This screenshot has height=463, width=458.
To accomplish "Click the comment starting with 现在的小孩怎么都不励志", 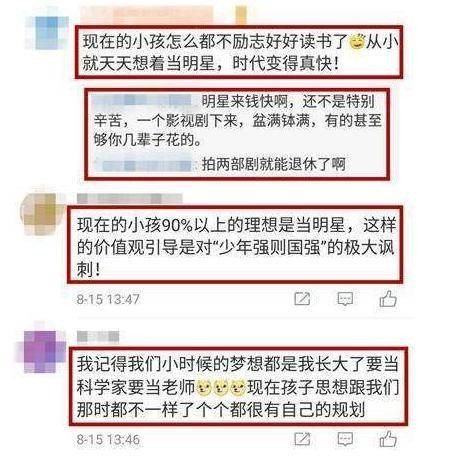I will (x=239, y=52).
